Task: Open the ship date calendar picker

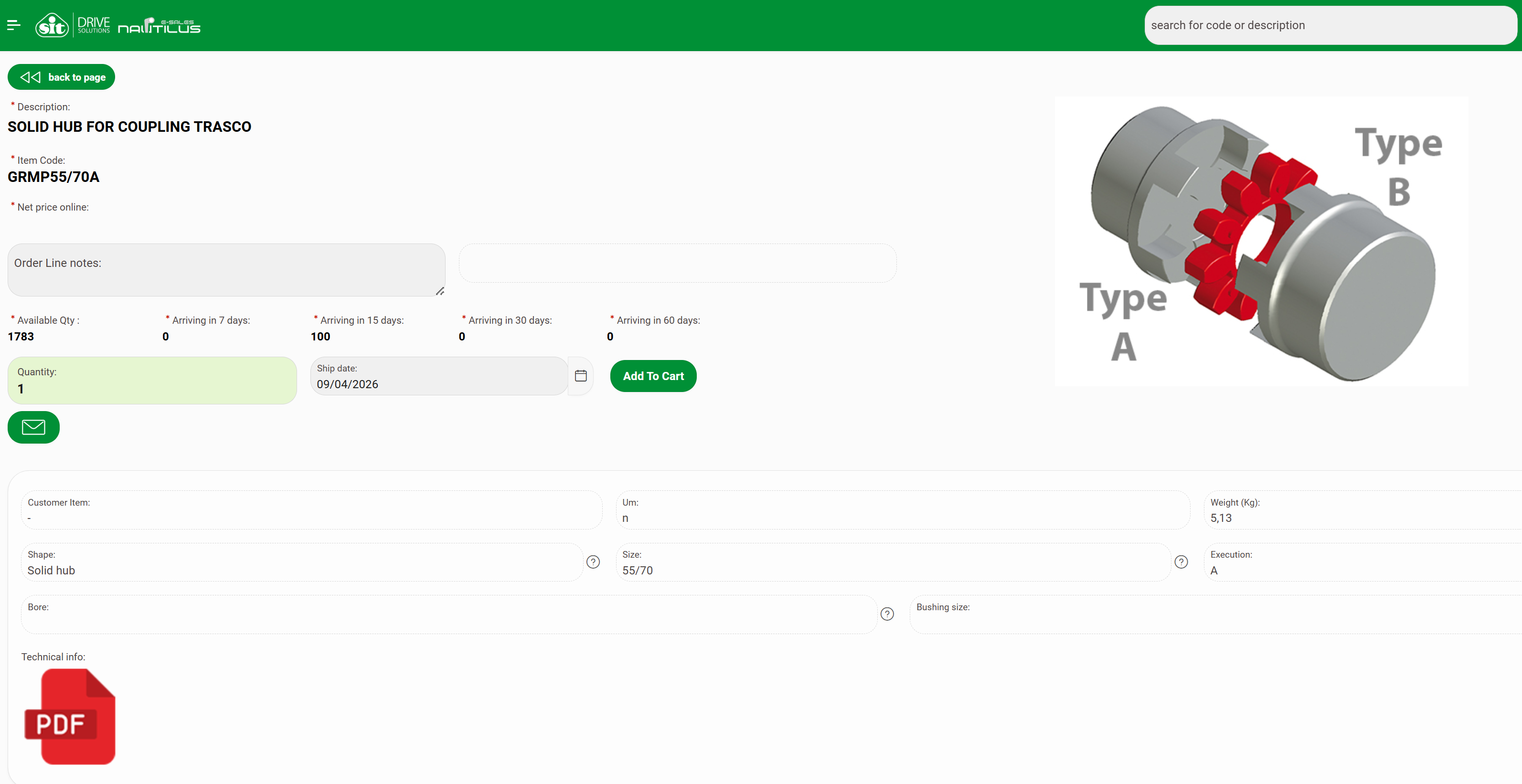Action: click(x=580, y=376)
